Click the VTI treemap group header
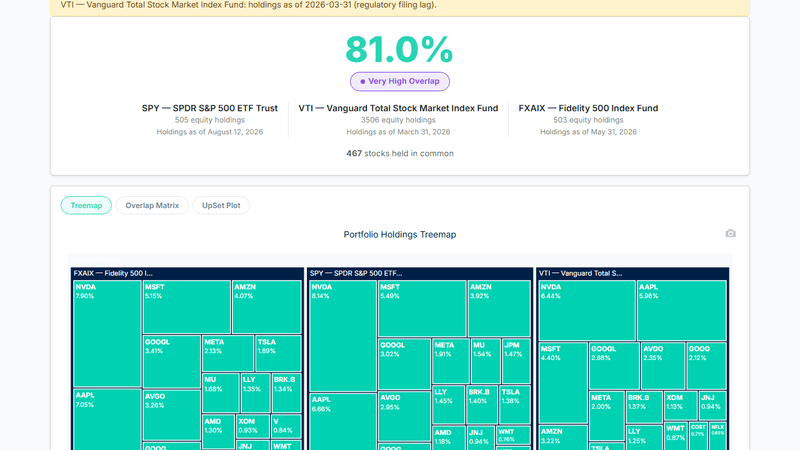Viewport: 800px width, 450px height. [633, 273]
